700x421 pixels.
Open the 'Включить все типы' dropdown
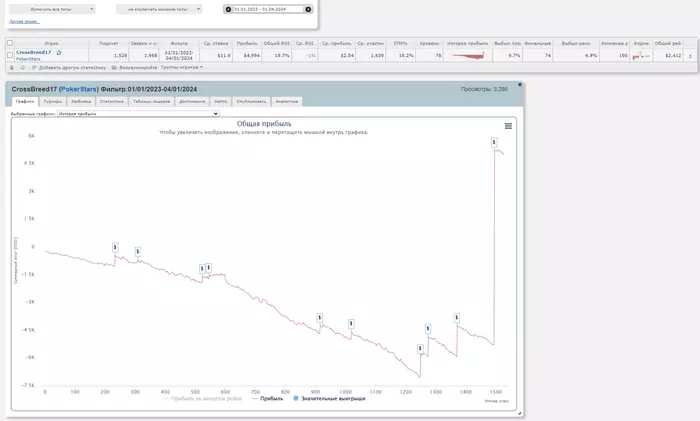point(52,9)
